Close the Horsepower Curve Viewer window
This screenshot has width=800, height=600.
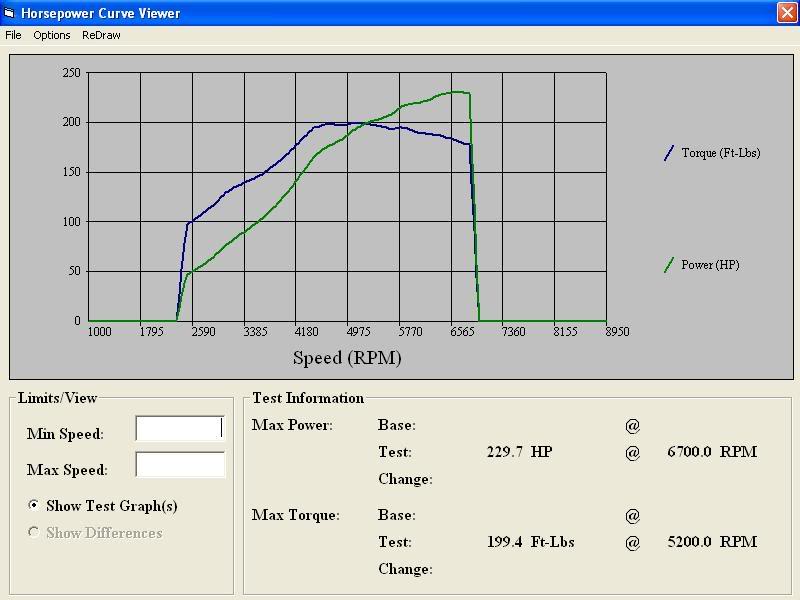tap(788, 13)
